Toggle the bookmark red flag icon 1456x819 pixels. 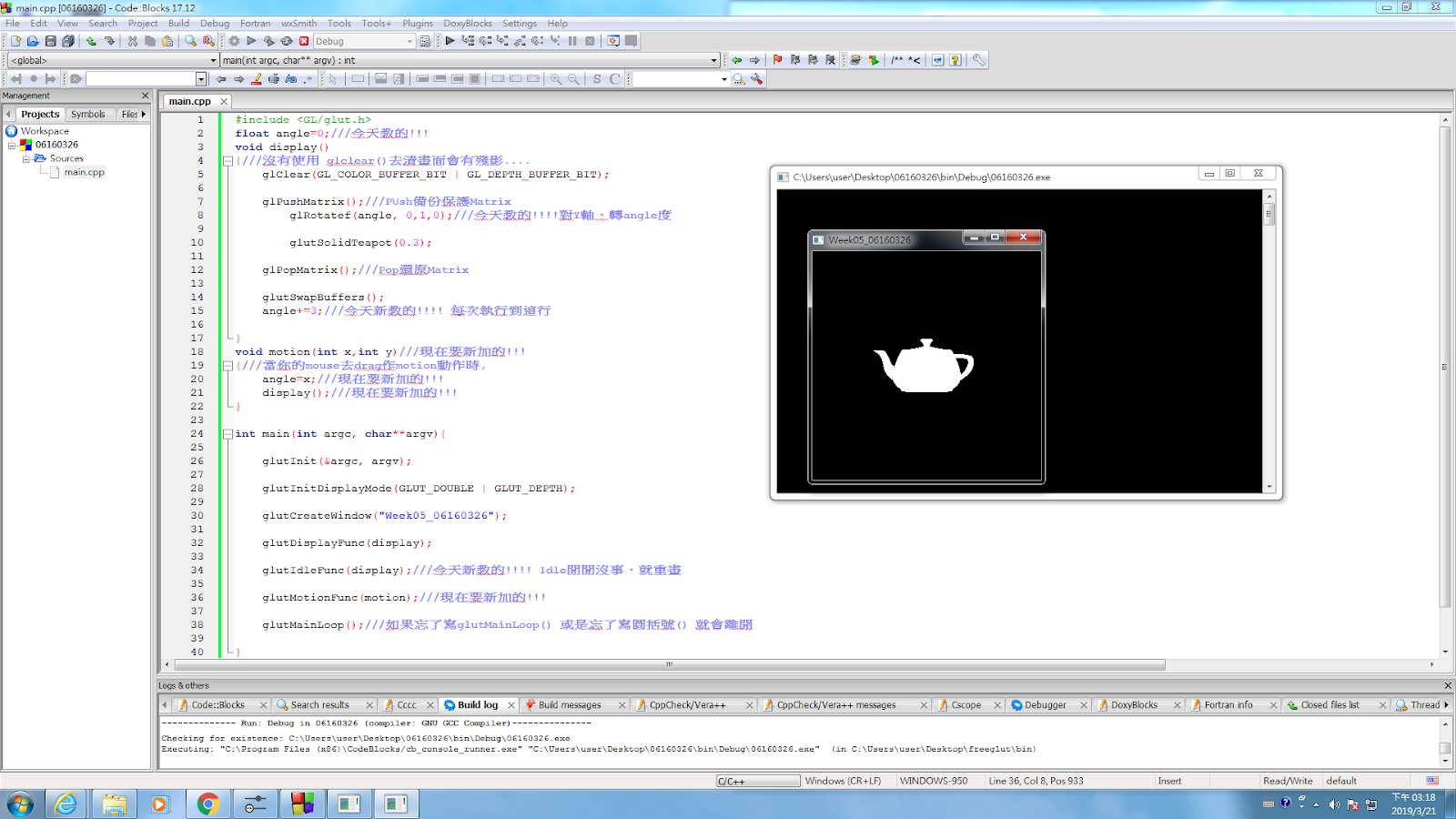[x=777, y=60]
